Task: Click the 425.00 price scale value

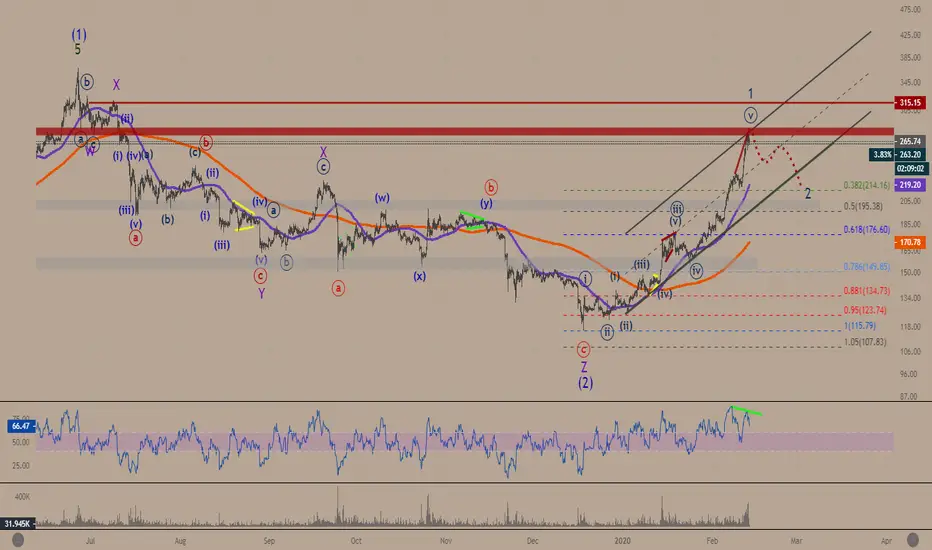Action: 910,35
